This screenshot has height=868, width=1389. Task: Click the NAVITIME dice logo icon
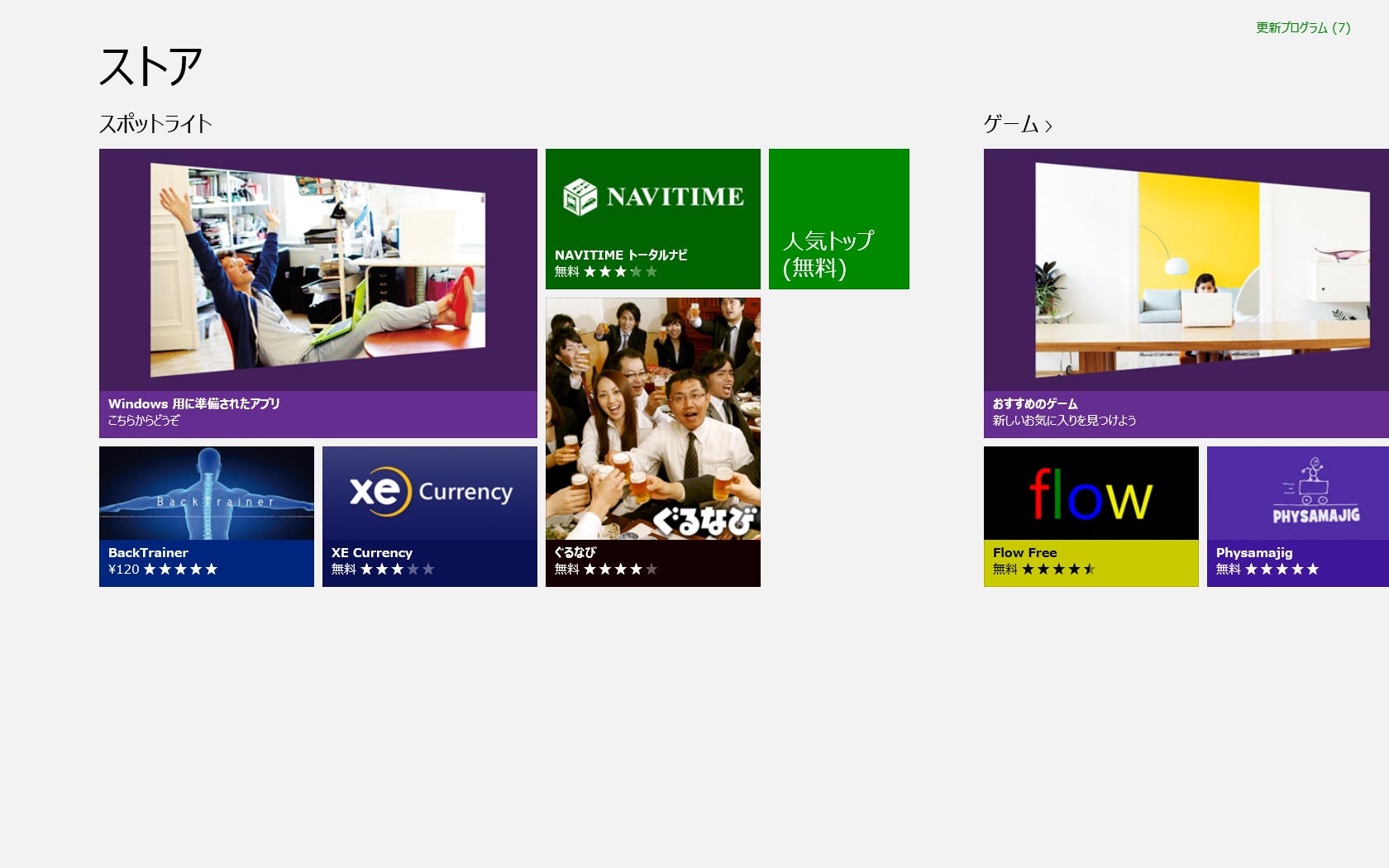tap(580, 197)
